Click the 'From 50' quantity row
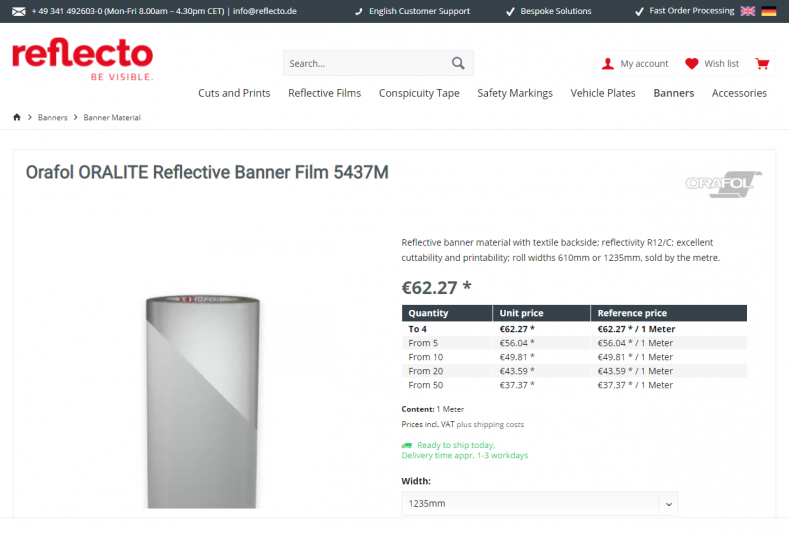The height and width of the screenshot is (534, 789). (x=574, y=385)
